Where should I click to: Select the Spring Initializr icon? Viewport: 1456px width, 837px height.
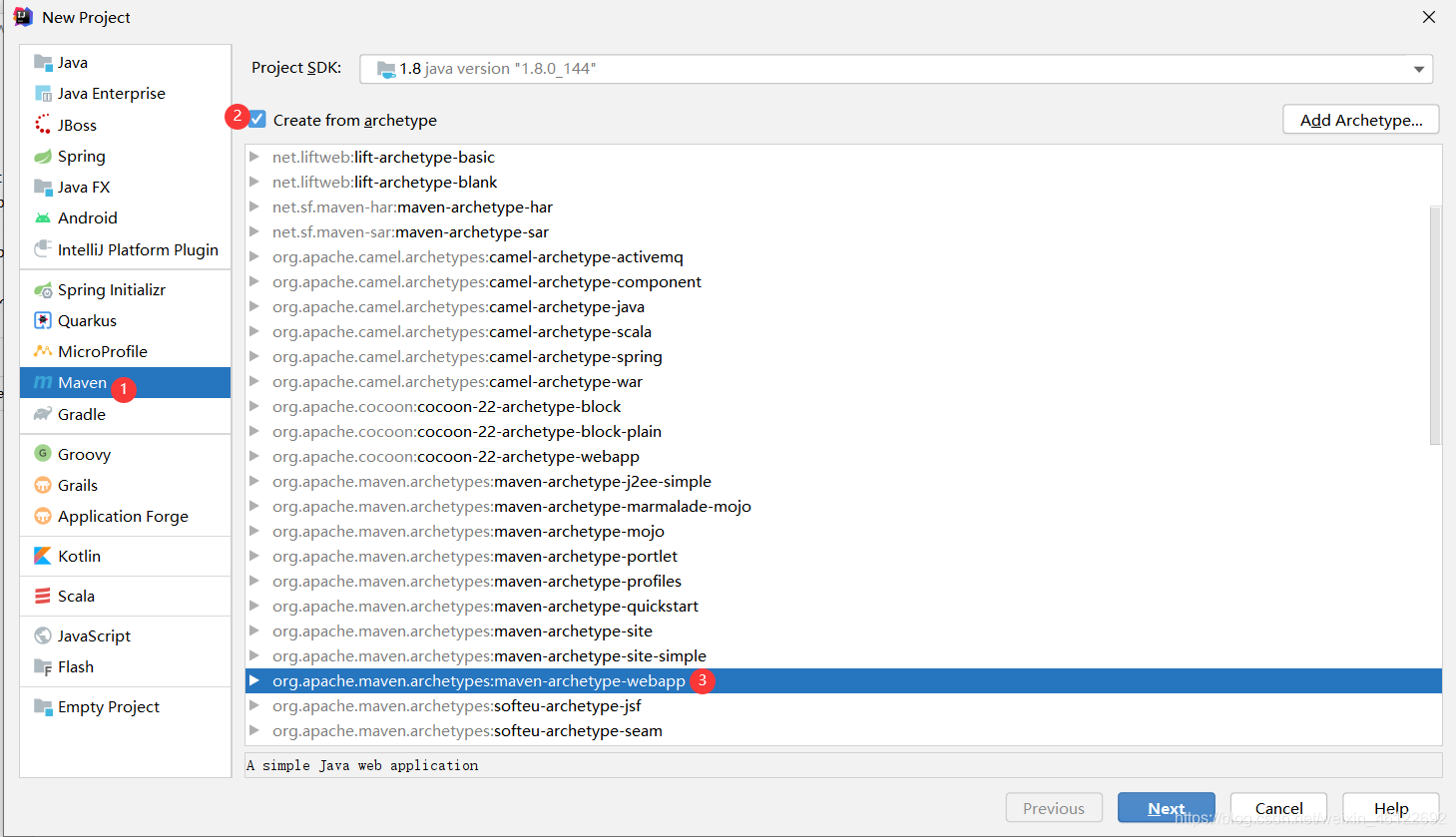[x=43, y=290]
